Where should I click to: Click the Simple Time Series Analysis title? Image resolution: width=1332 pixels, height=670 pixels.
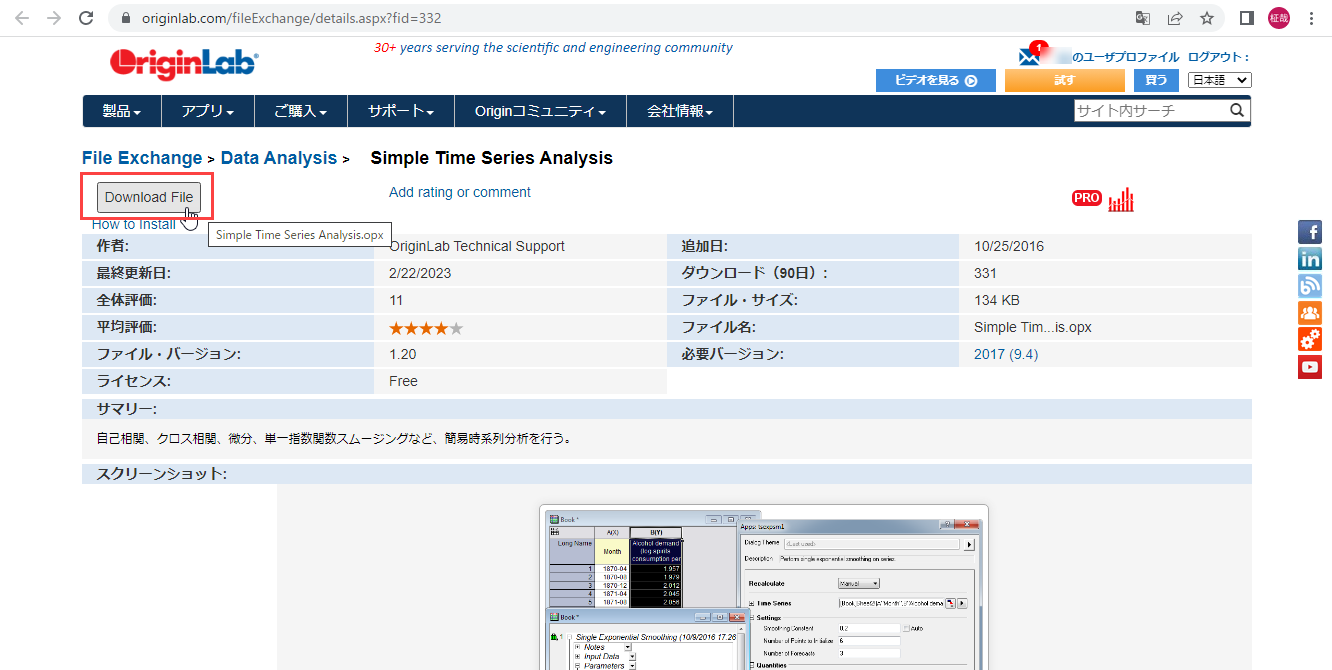[492, 158]
